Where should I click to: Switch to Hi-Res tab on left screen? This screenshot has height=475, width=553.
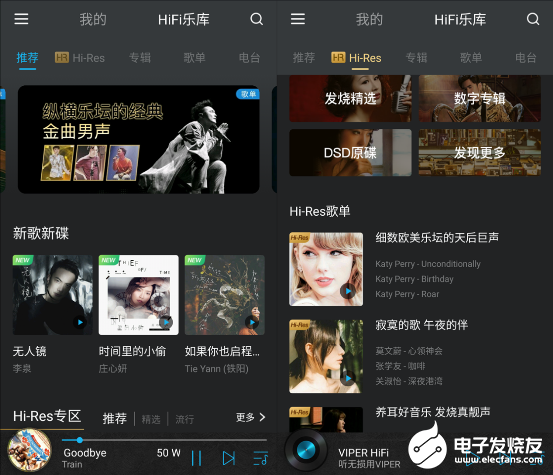point(80,58)
